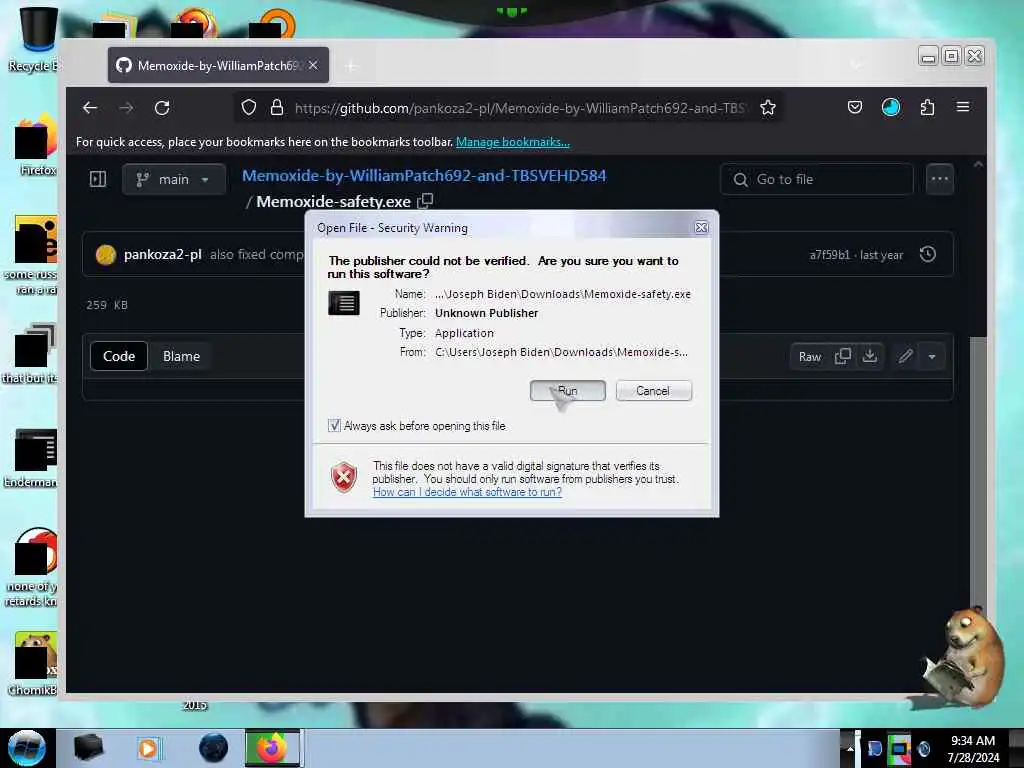The height and width of the screenshot is (768, 1024).
Task: Close the Memoxide browser tab
Action: point(313,65)
